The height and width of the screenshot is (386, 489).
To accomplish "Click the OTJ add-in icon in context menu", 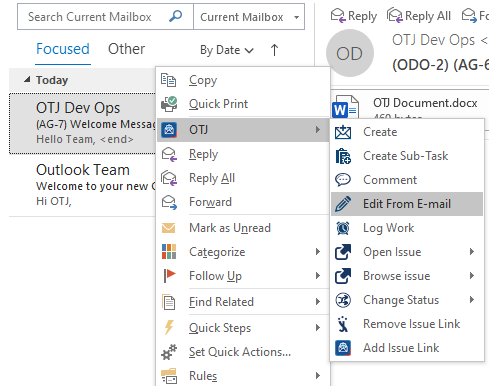I will click(x=169, y=130).
